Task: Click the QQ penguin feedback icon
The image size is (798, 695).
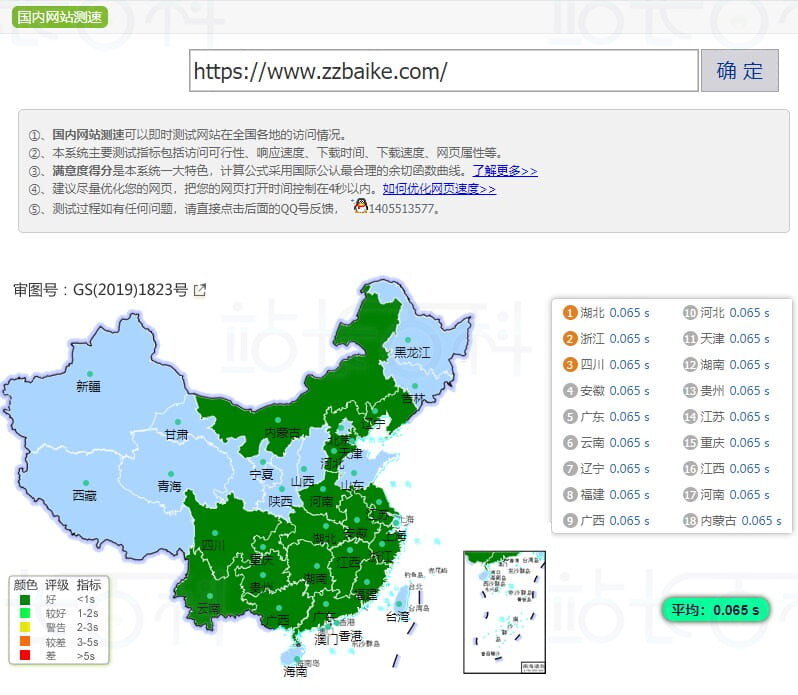Action: tap(360, 207)
